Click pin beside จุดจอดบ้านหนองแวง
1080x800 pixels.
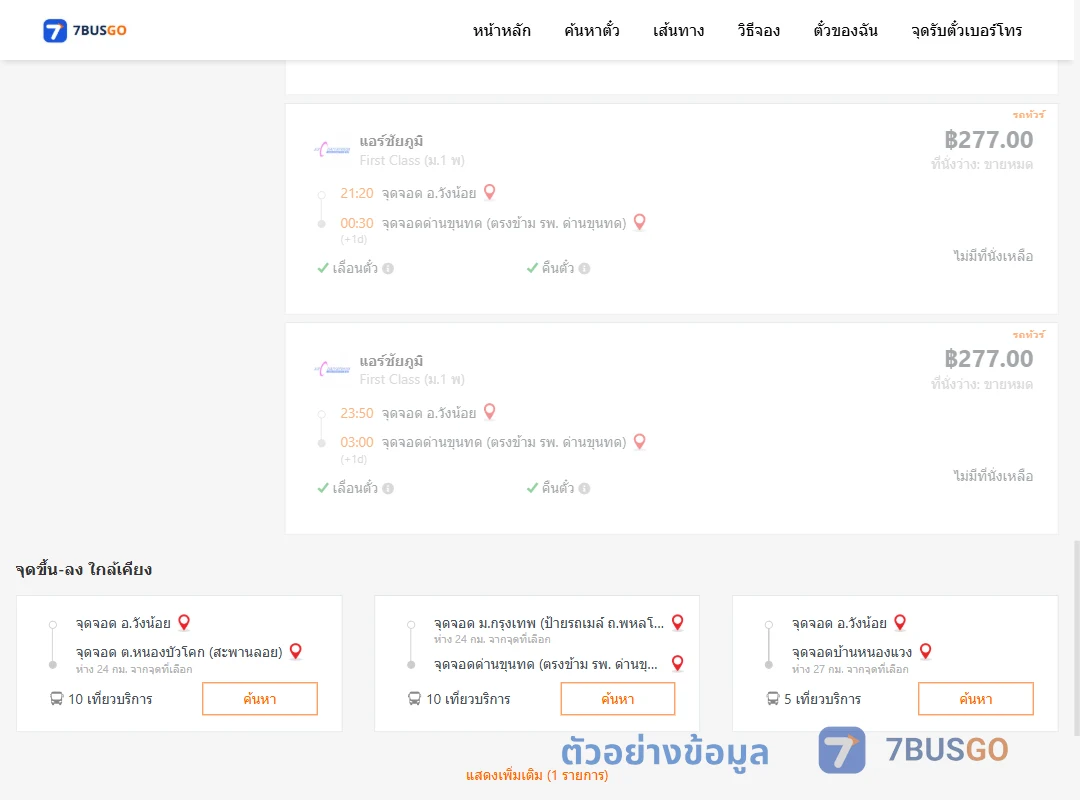click(926, 651)
